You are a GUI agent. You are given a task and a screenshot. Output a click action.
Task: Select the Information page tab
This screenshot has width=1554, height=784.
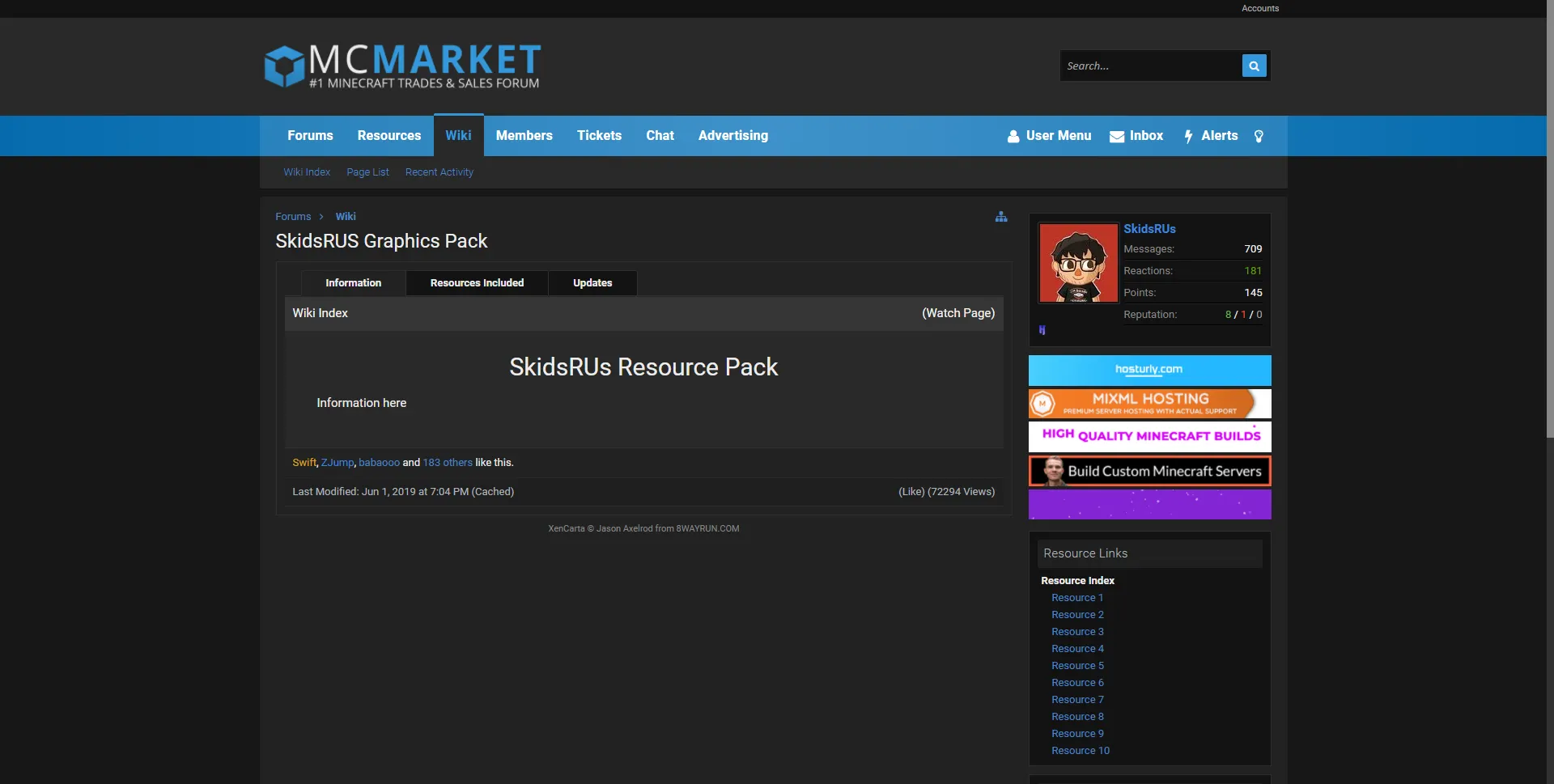353,283
